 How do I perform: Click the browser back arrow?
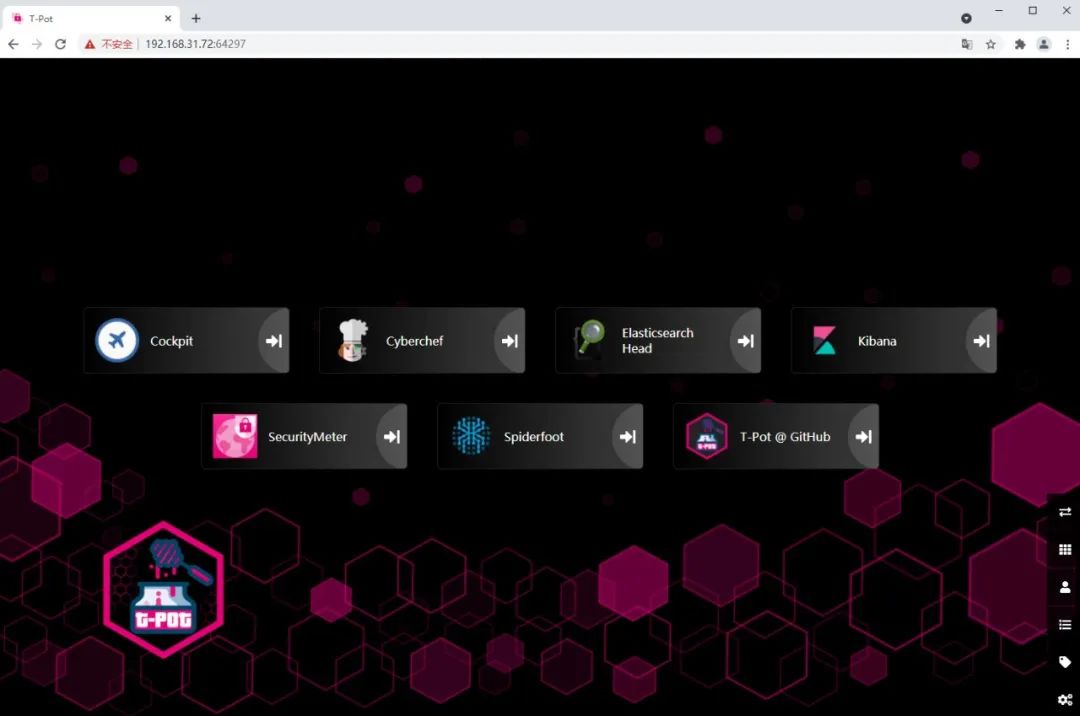(x=14, y=44)
